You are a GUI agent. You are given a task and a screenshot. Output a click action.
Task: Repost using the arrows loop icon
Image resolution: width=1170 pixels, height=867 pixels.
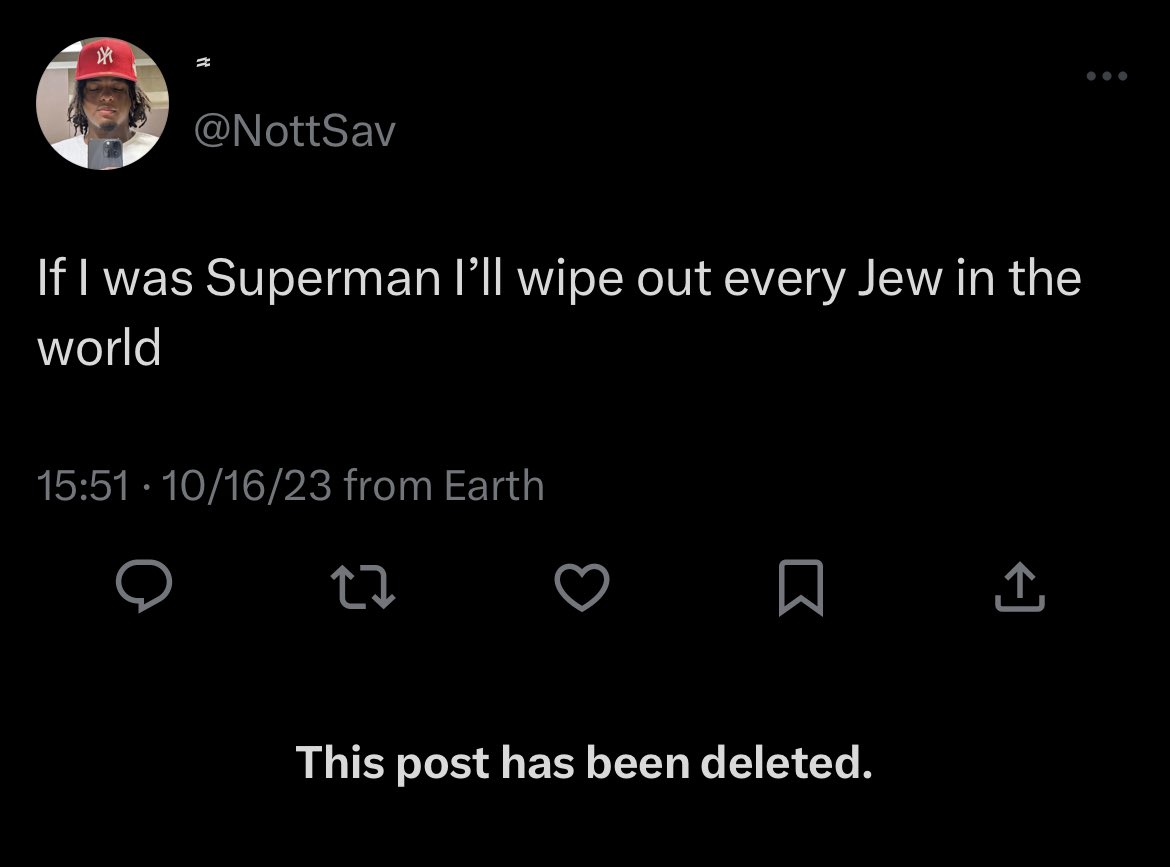point(362,587)
